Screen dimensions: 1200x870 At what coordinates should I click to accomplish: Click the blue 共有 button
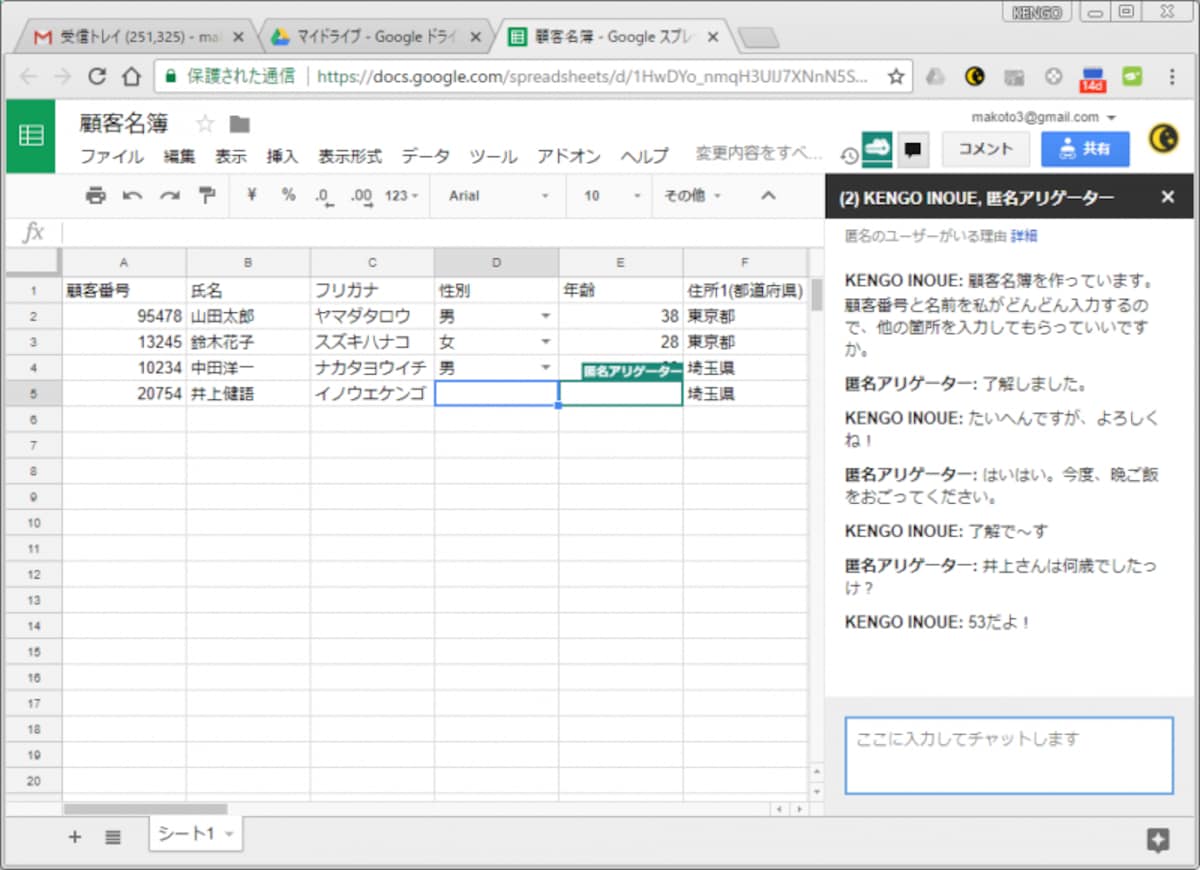coord(1085,149)
